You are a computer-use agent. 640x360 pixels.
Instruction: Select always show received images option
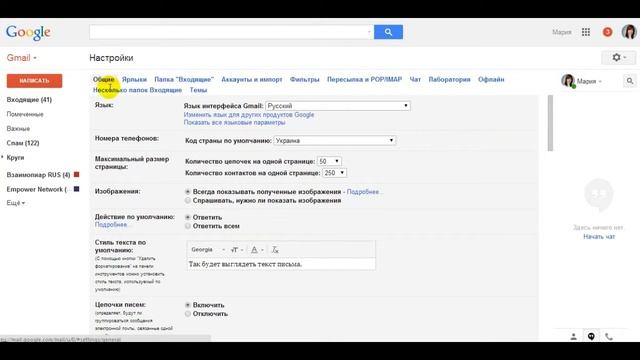tap(188, 191)
